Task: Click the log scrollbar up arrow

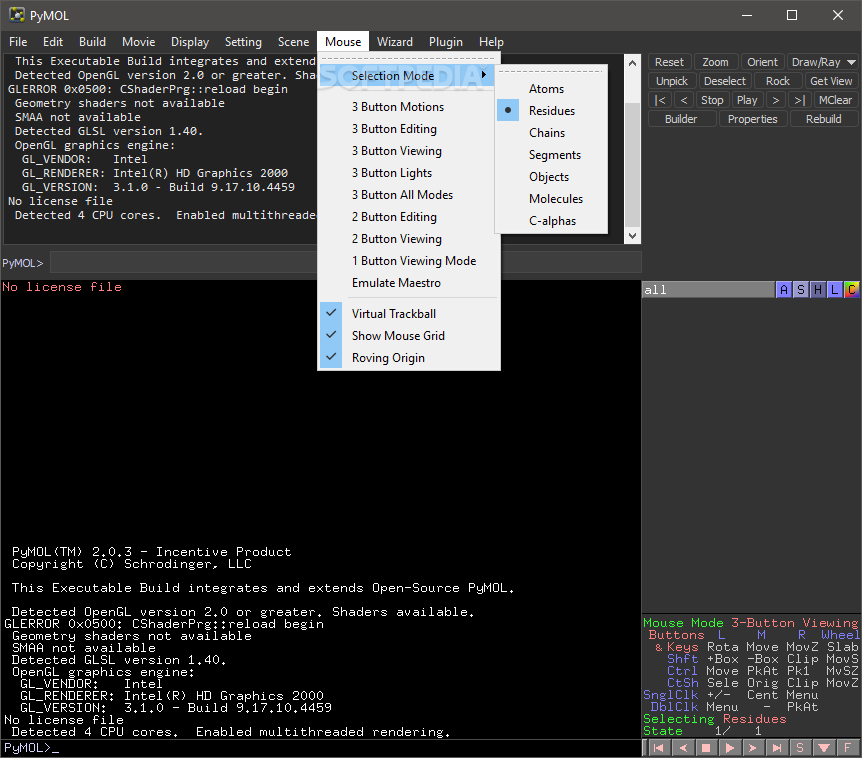Action: coord(632,63)
